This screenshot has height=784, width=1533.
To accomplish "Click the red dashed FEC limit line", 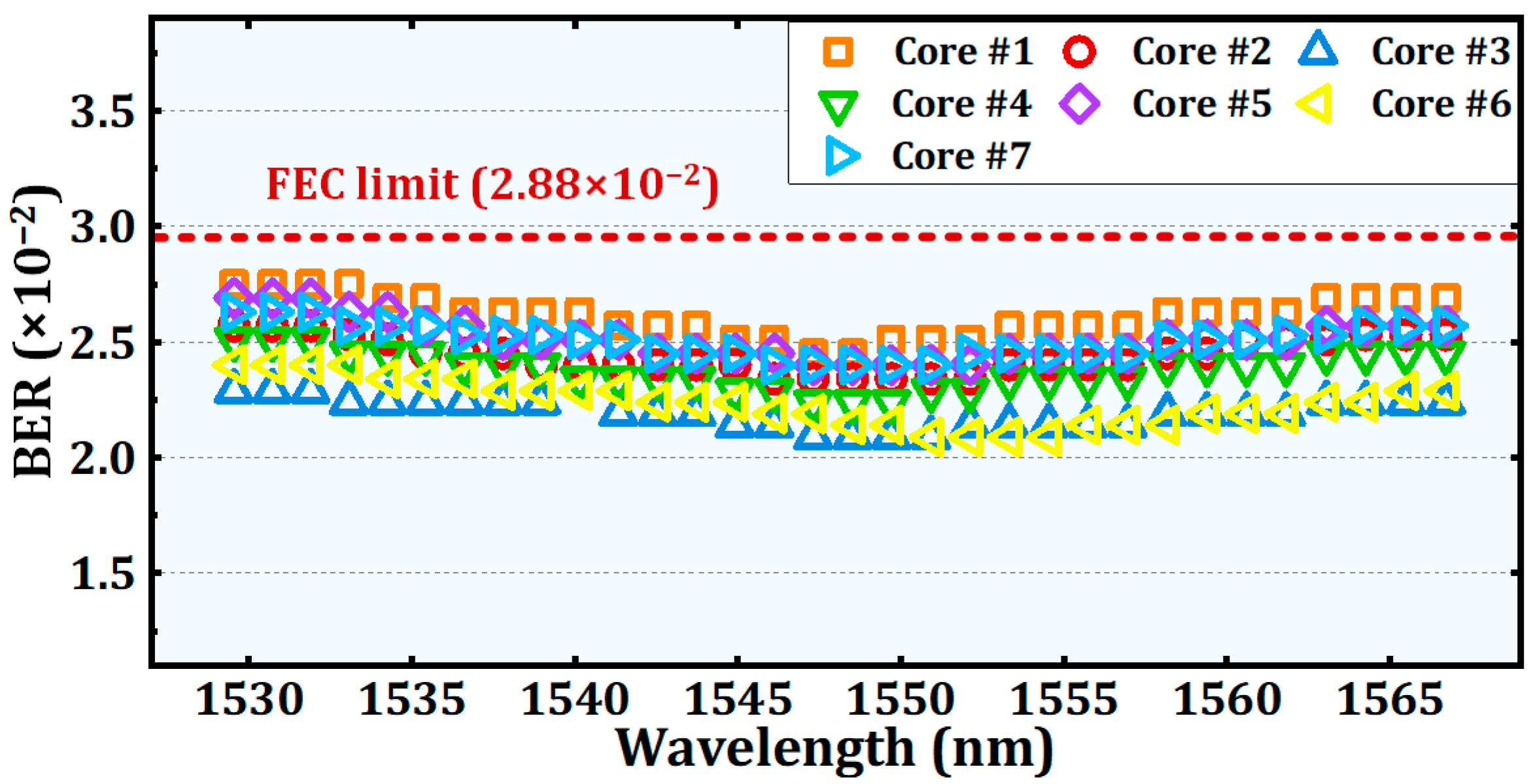I will (835, 237).
